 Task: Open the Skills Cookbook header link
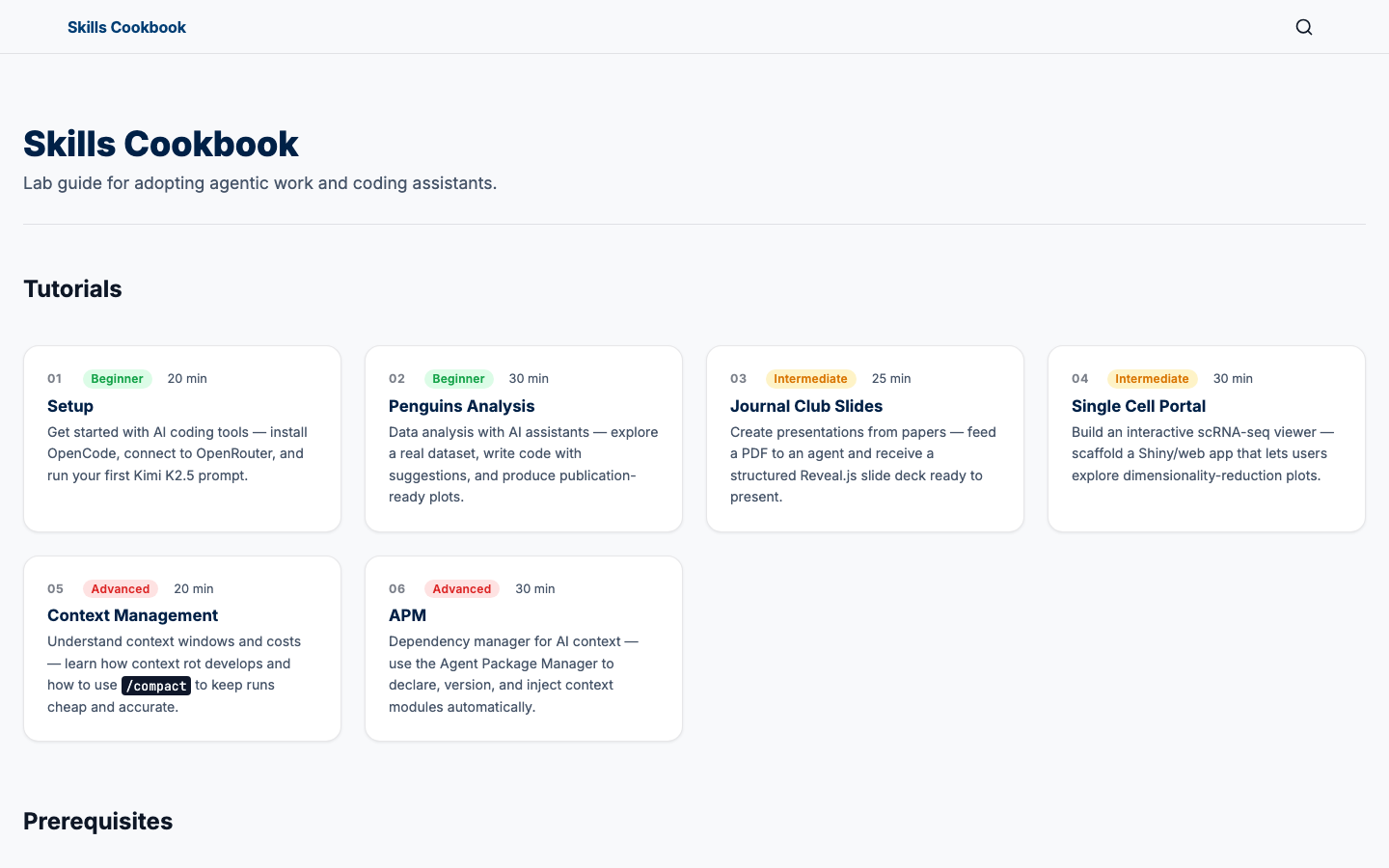point(126,27)
